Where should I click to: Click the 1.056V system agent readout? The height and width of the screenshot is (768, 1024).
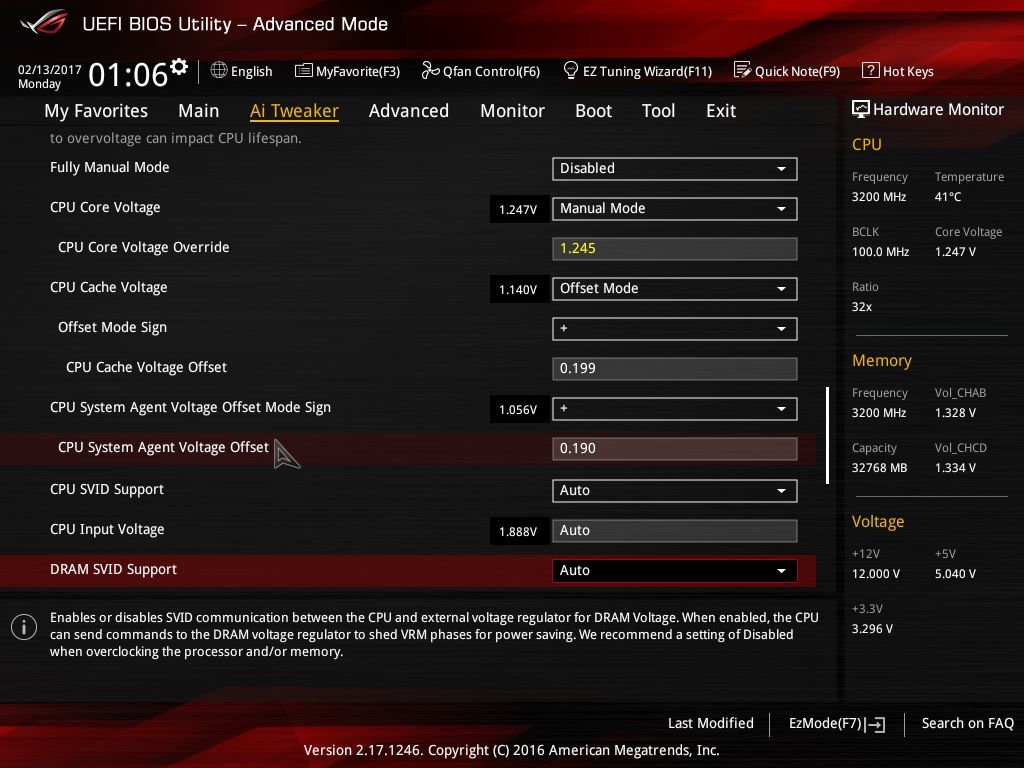click(519, 409)
